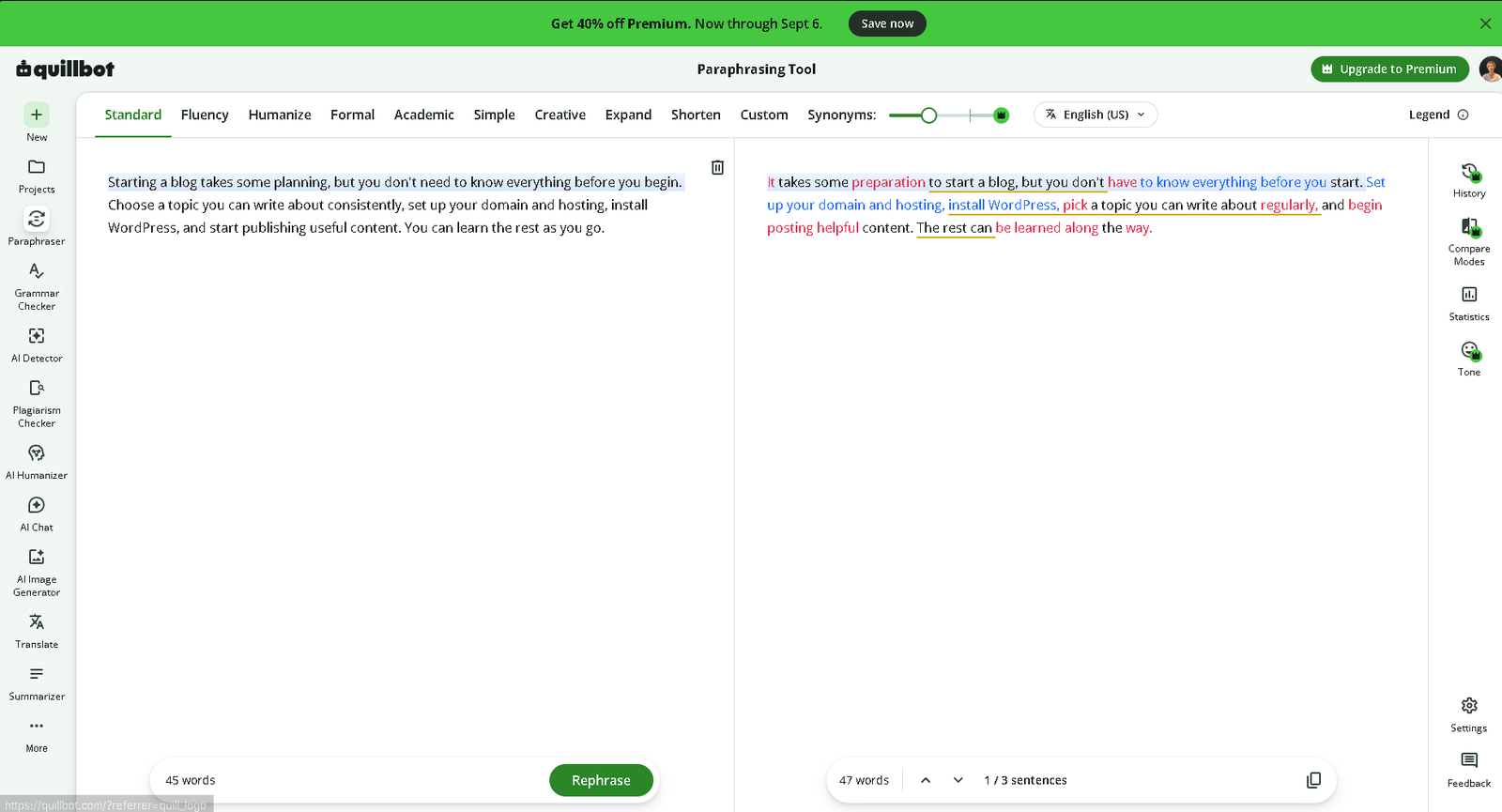The width and height of the screenshot is (1502, 812).
Task: Show More tools in sidebar
Action: point(37,735)
